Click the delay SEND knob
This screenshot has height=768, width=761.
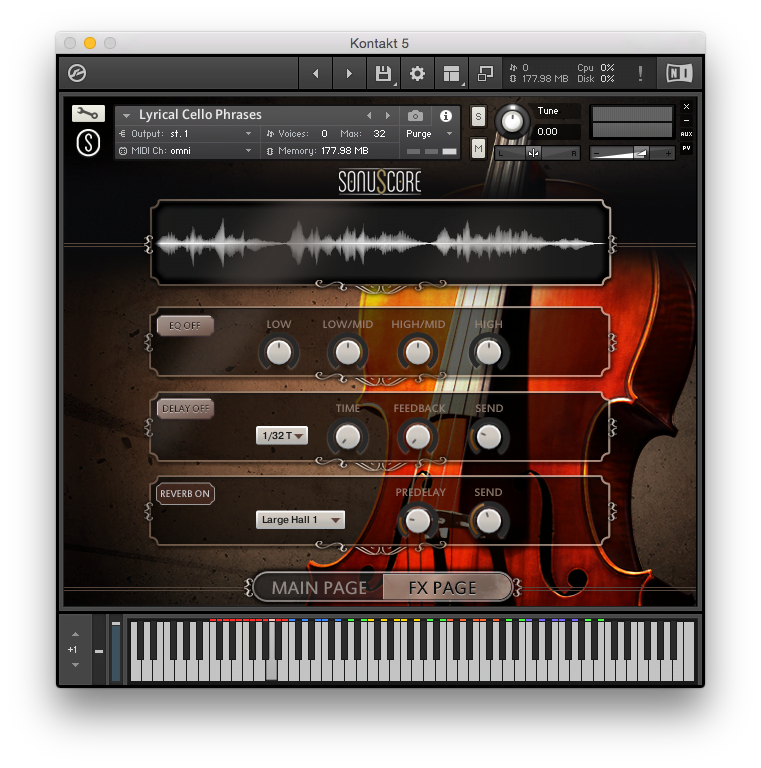(488, 436)
